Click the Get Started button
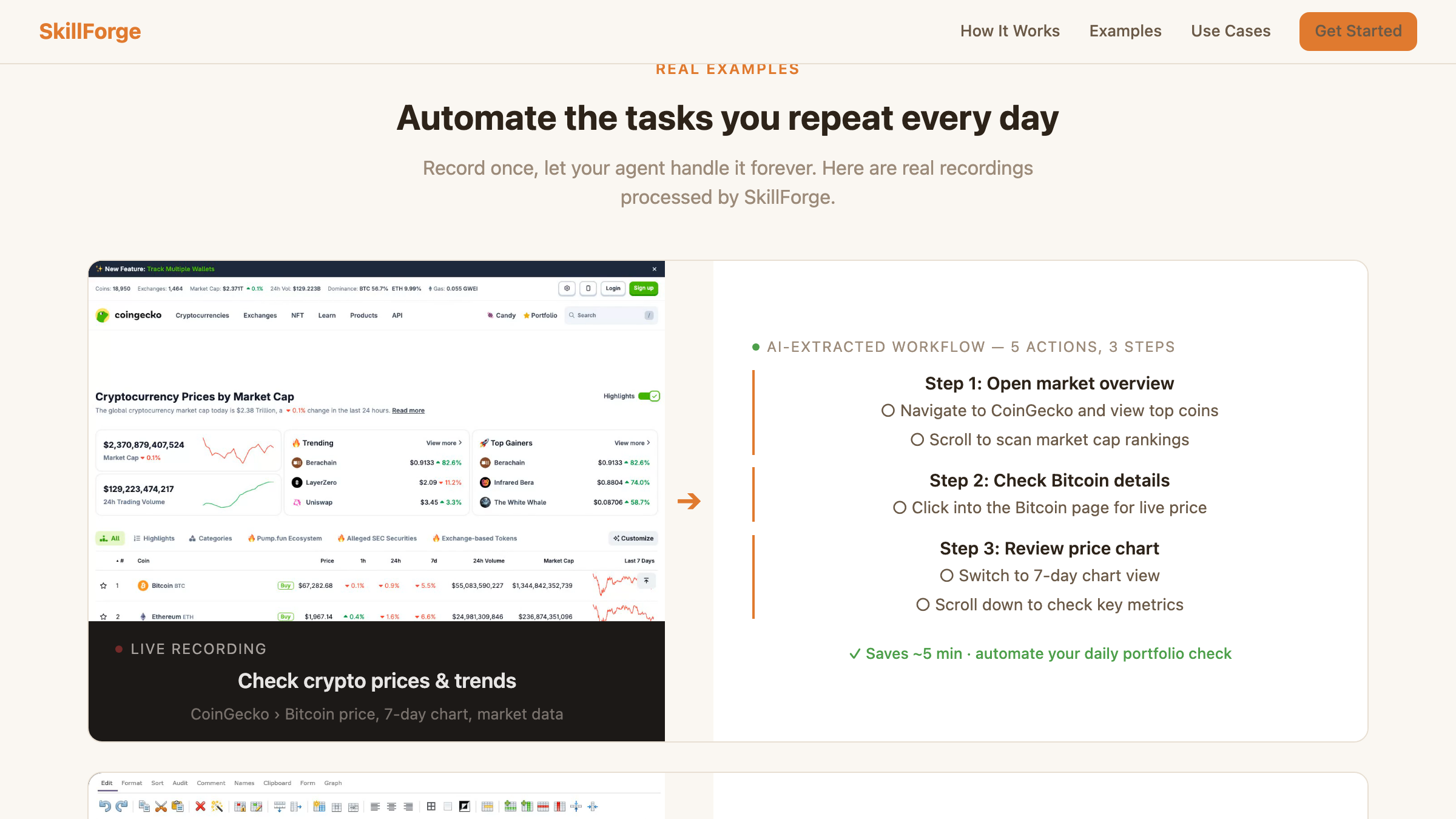 click(1358, 31)
